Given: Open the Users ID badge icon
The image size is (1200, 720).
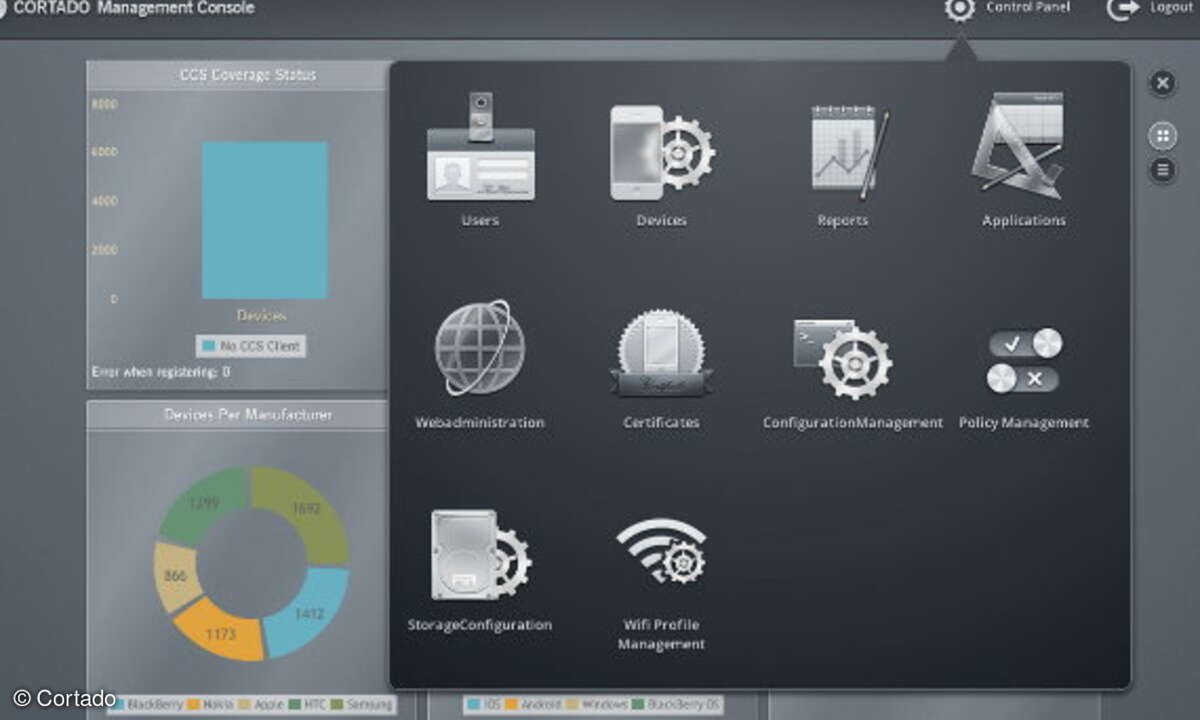Looking at the screenshot, I should [480, 147].
